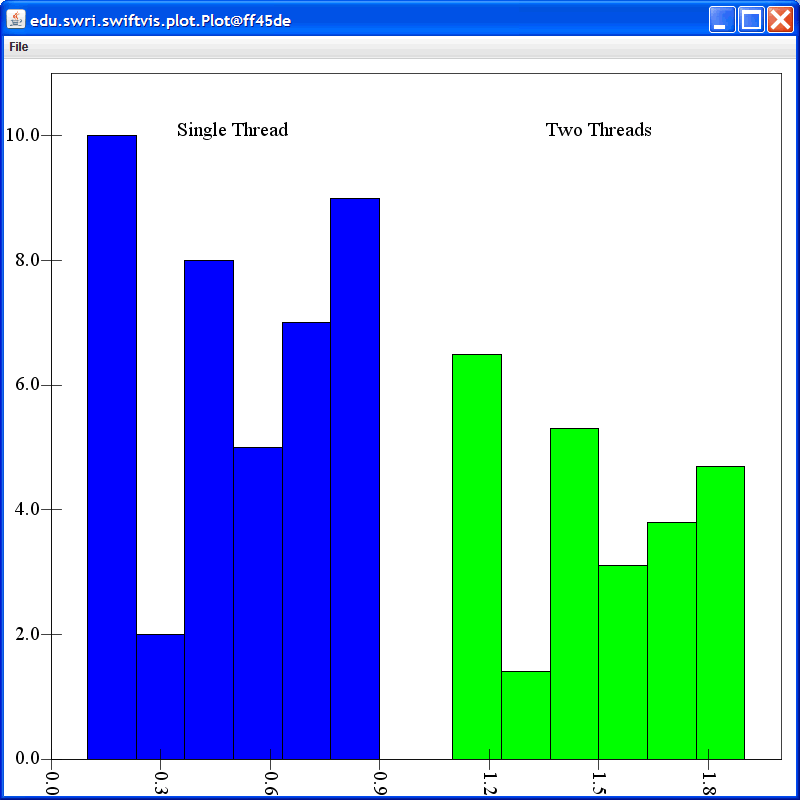This screenshot has width=800, height=800.
Task: Click the shortest green bar near 1.4
Action: pos(526,715)
